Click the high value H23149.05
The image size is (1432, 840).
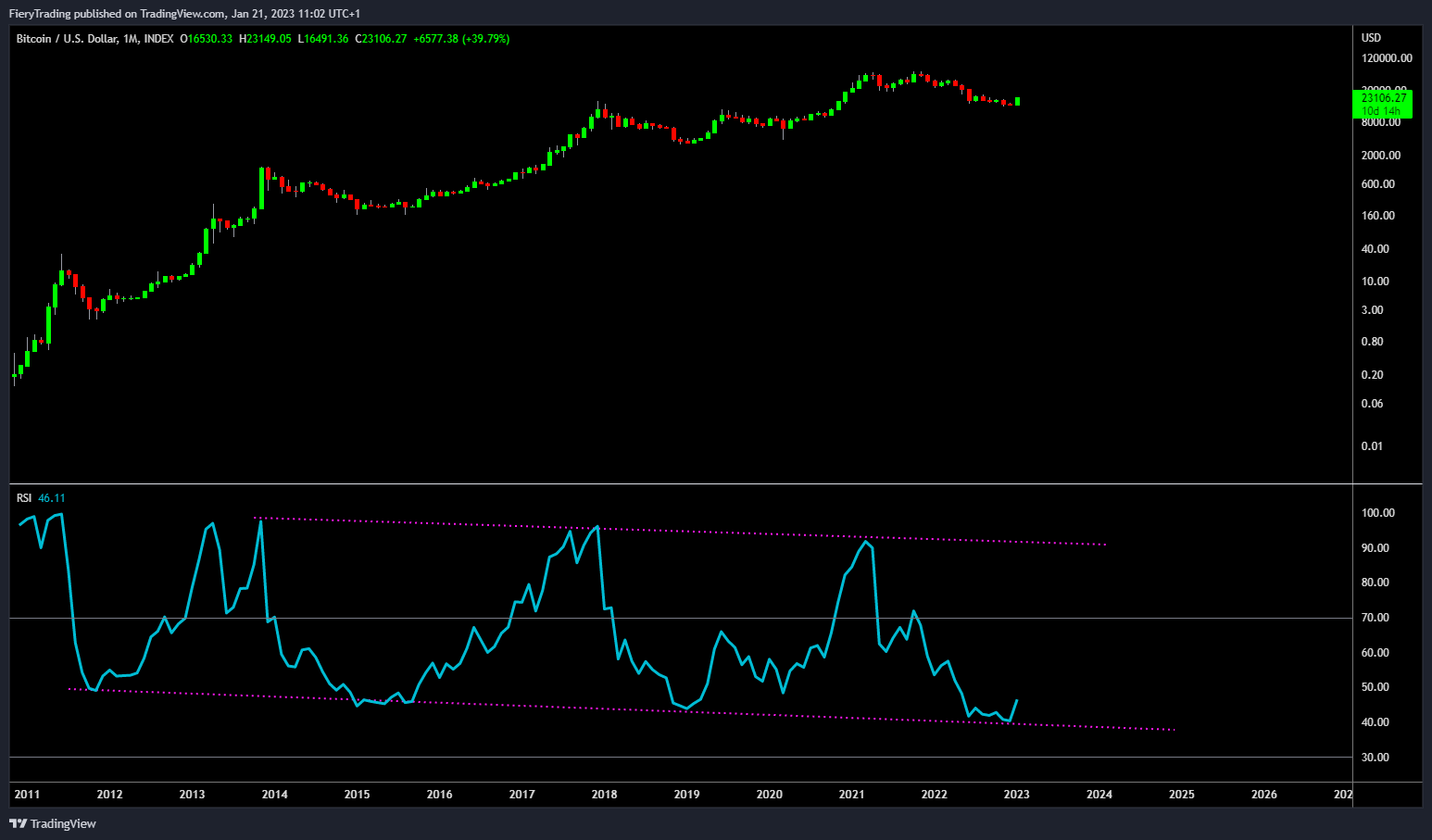265,39
